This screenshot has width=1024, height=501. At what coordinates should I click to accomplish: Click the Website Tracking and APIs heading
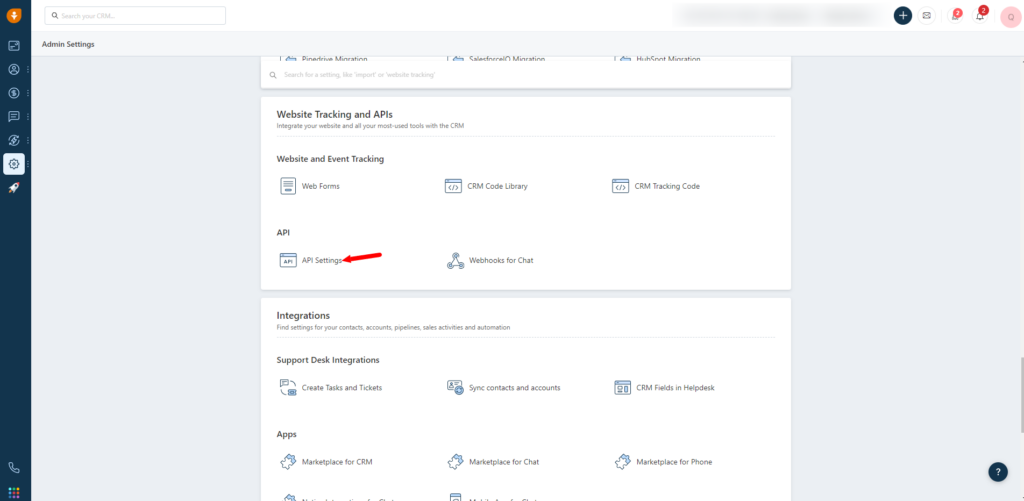[x=334, y=114]
